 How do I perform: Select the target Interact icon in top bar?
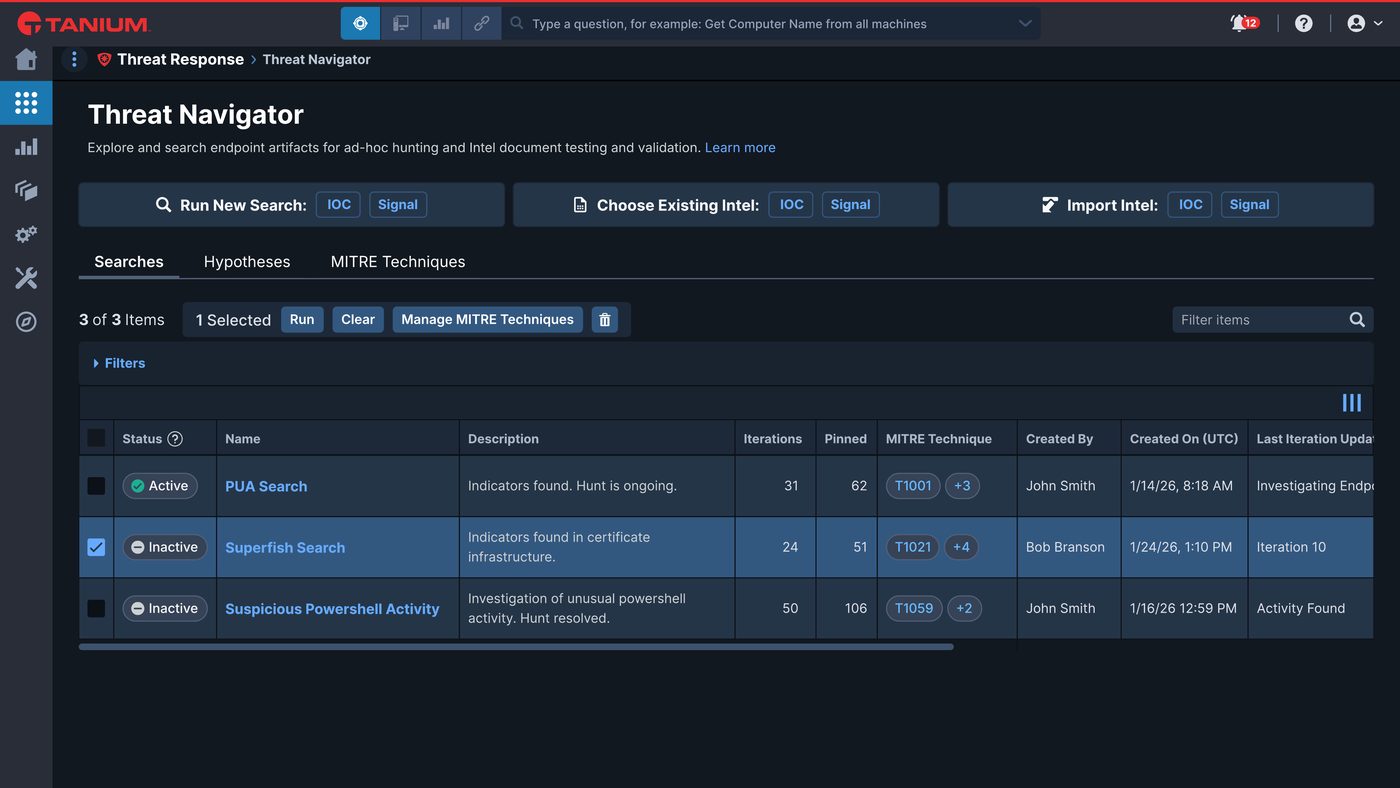(360, 23)
